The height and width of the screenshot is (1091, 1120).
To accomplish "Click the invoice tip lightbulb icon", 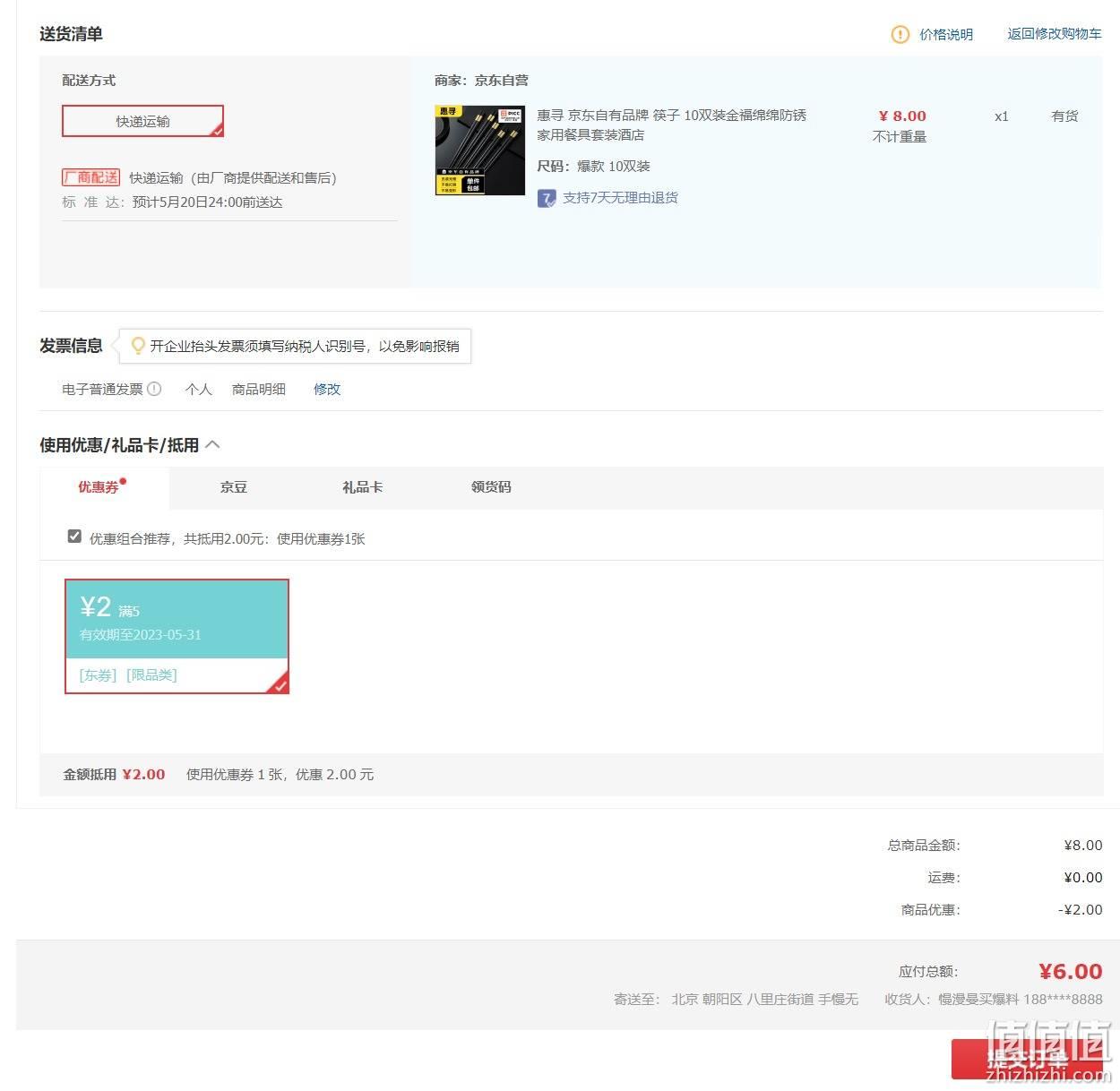I will point(138,346).
